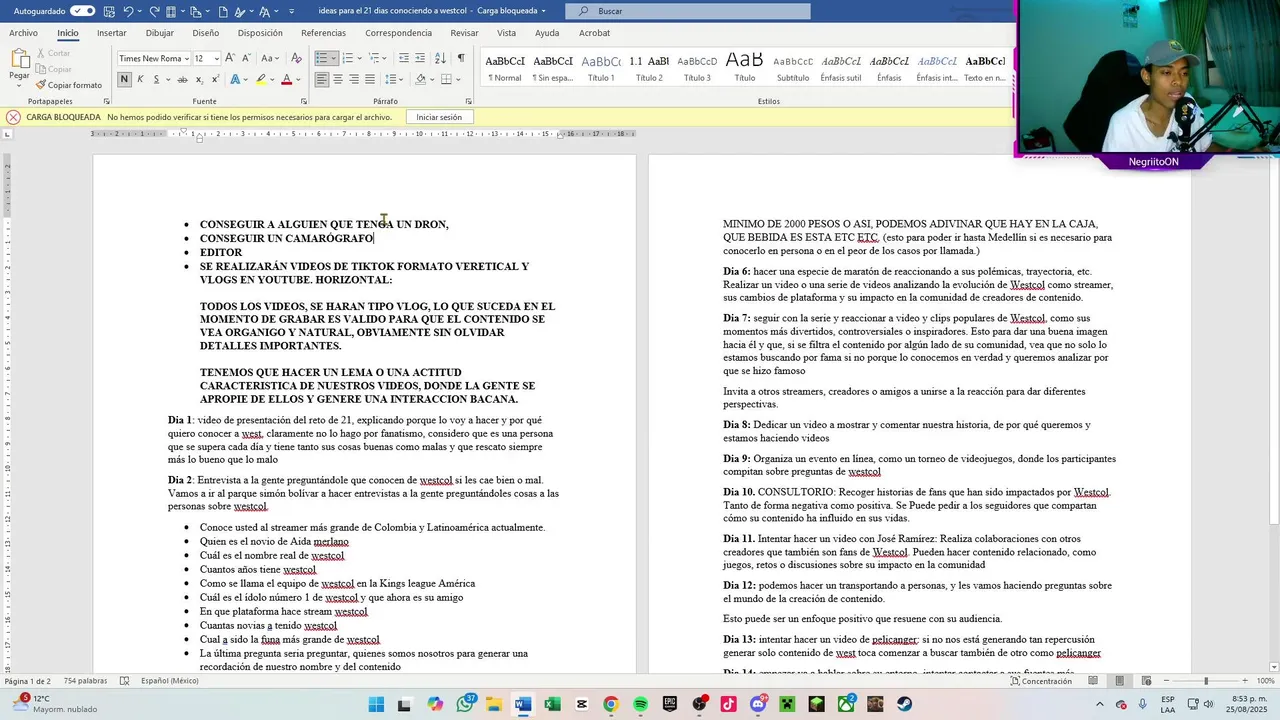
Task: Click the sort A-Z icon
Action: [442, 58]
